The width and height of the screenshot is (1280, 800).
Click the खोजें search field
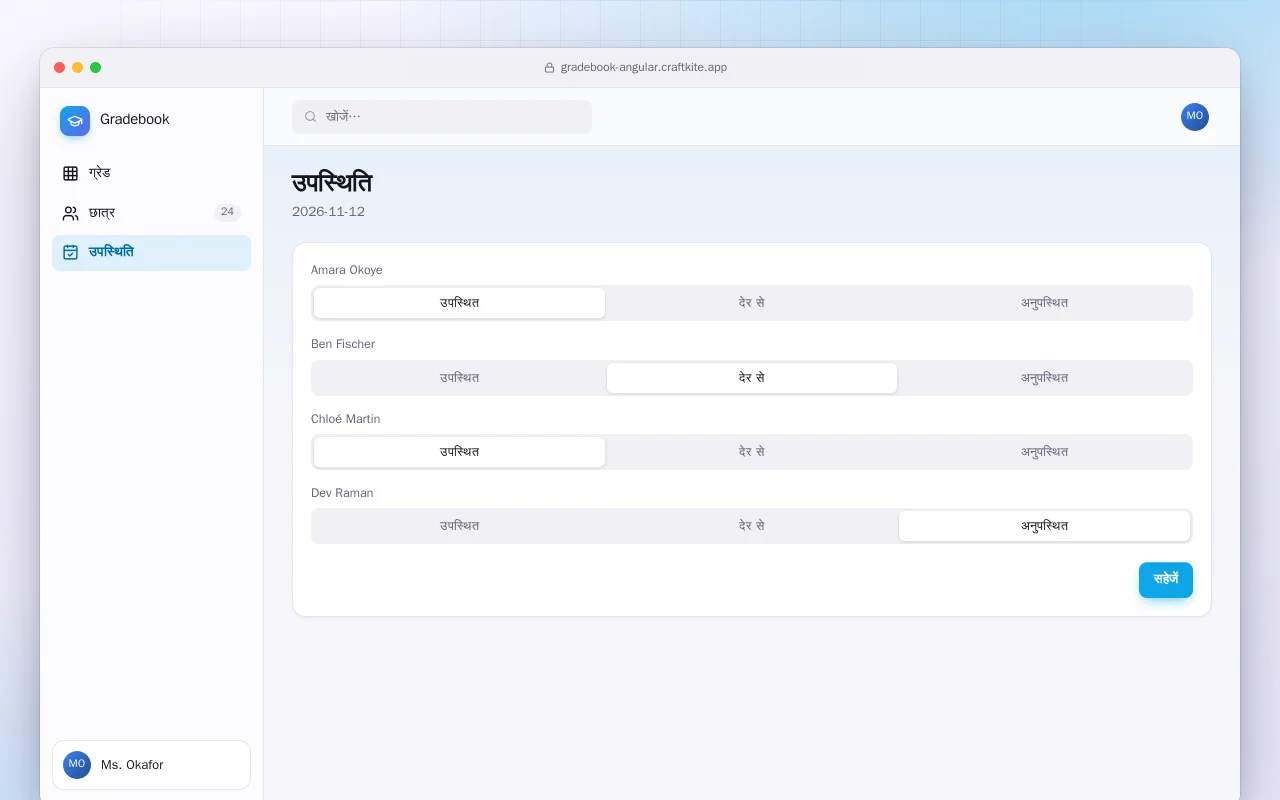click(x=442, y=117)
